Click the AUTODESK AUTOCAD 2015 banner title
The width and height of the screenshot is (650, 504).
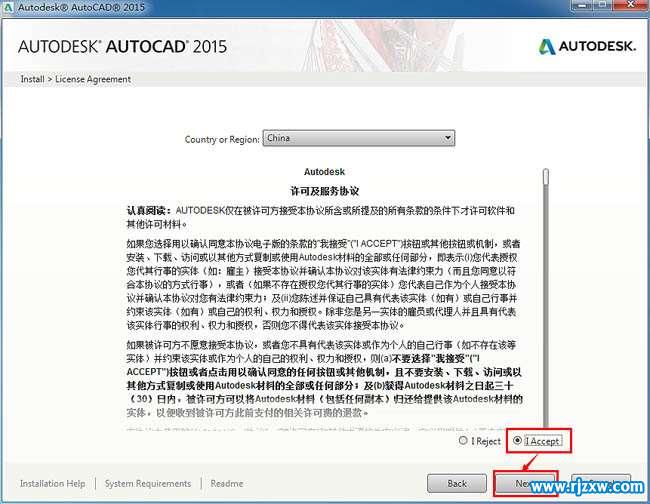(x=122, y=46)
